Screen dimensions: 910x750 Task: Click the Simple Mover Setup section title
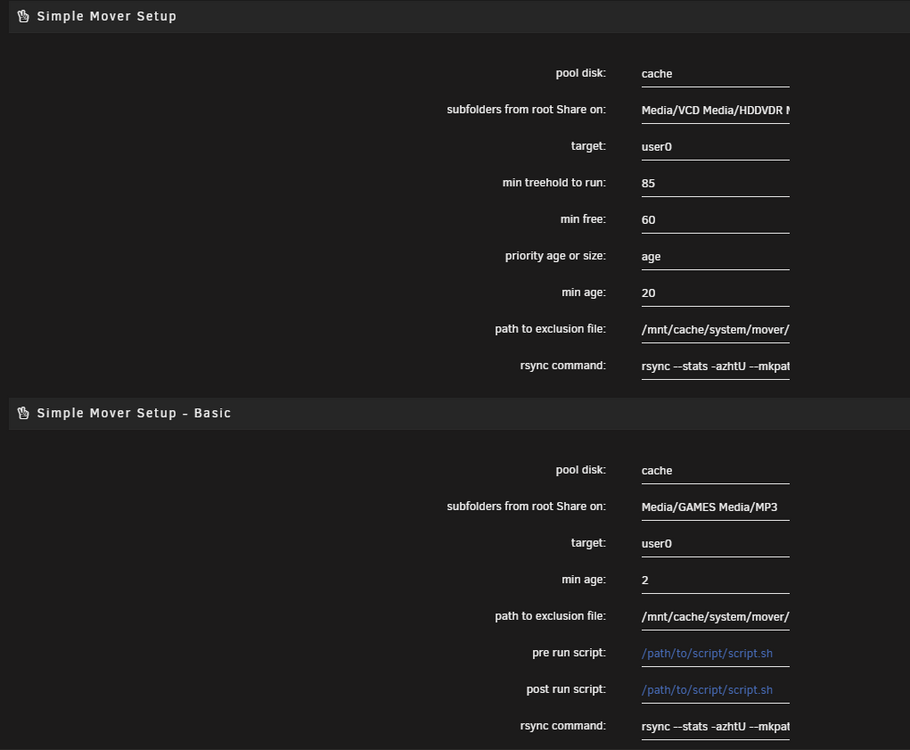[x=107, y=16]
